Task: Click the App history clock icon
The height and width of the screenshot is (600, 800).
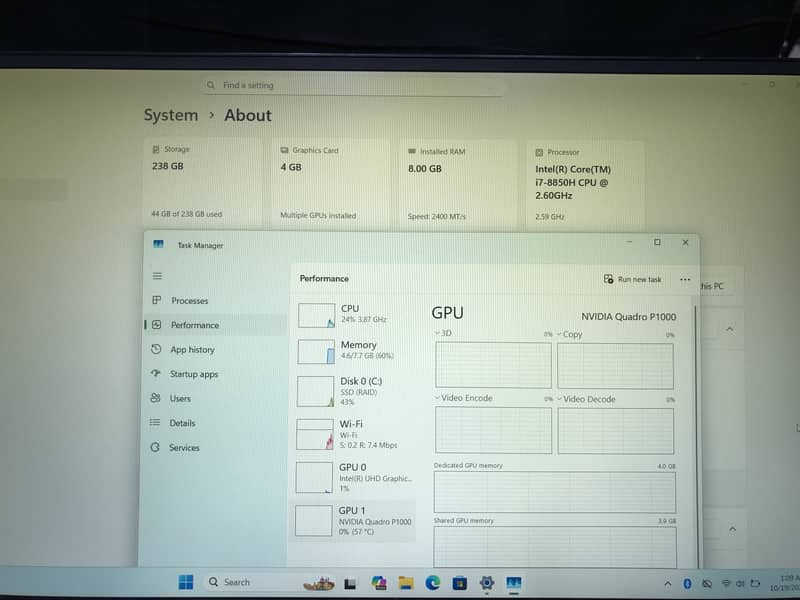Action: pyautogui.click(x=156, y=349)
